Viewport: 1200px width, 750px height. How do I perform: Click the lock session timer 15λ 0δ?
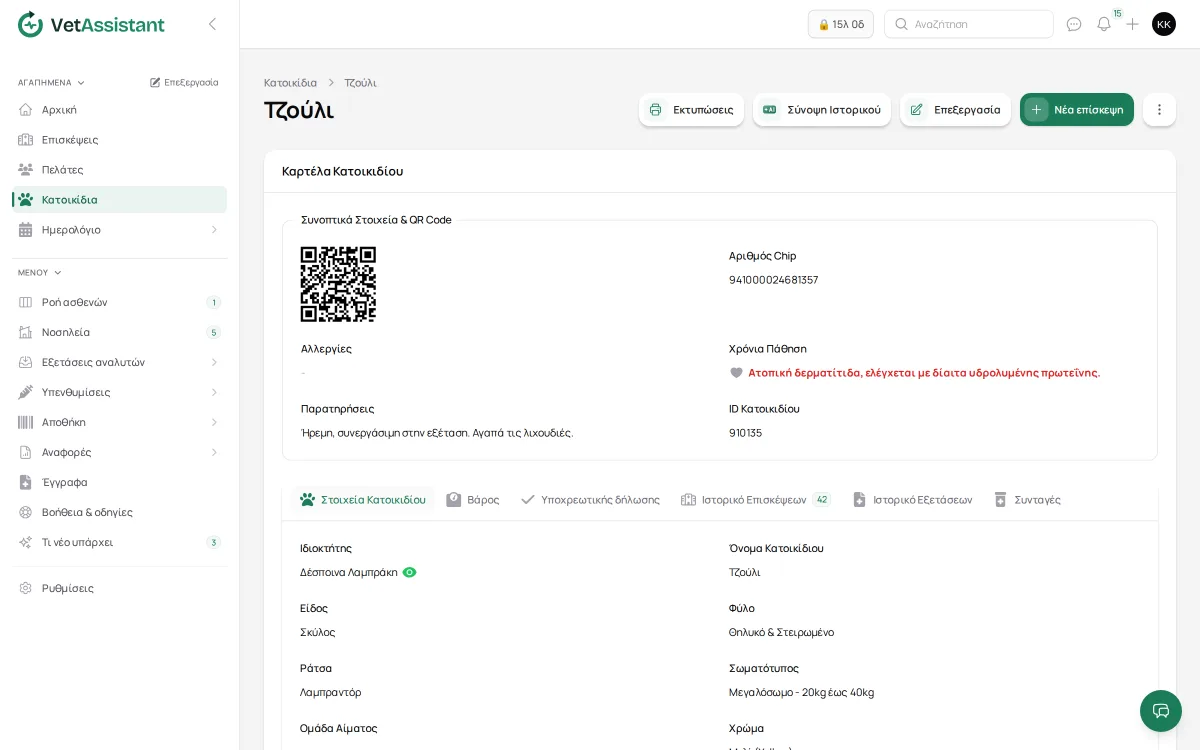[x=841, y=24]
